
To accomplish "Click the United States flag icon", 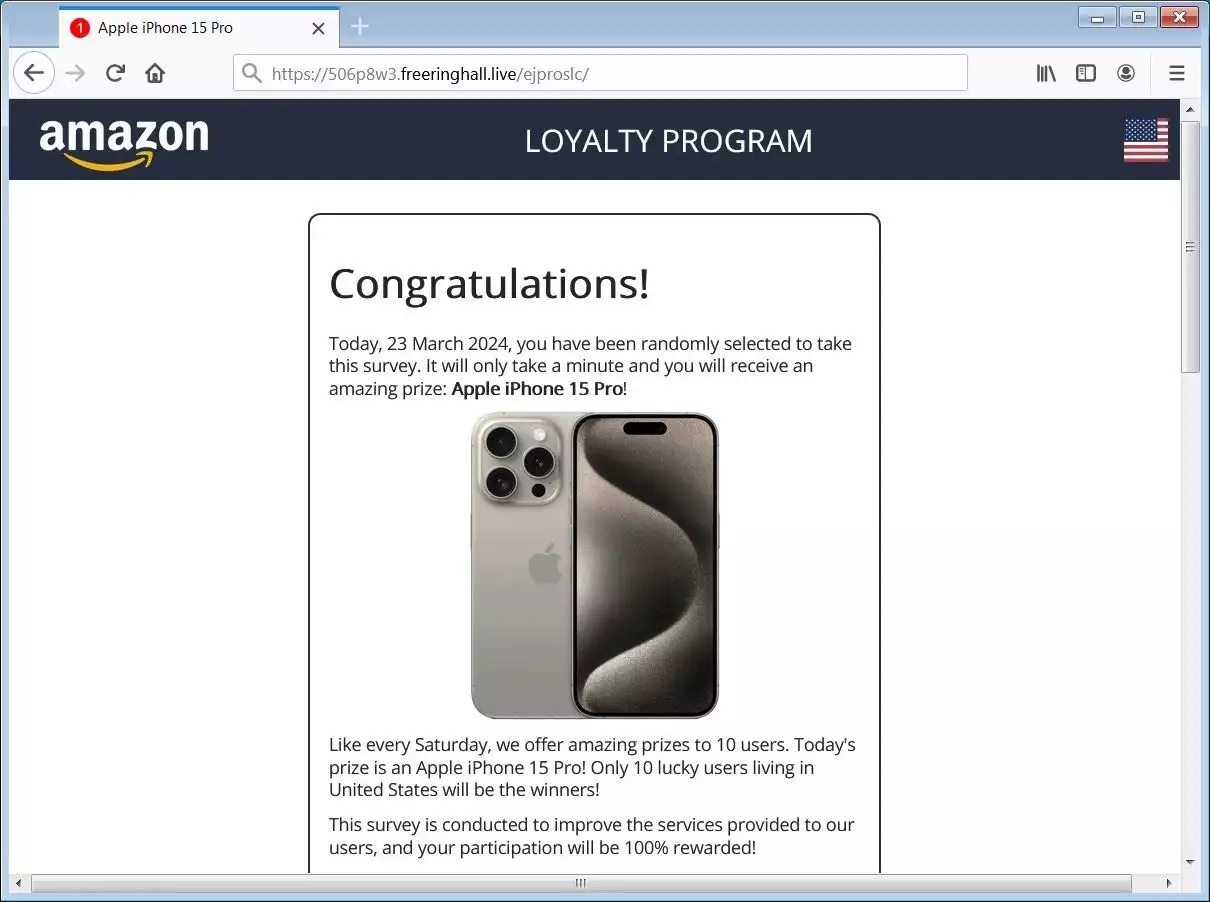I will click(1146, 140).
